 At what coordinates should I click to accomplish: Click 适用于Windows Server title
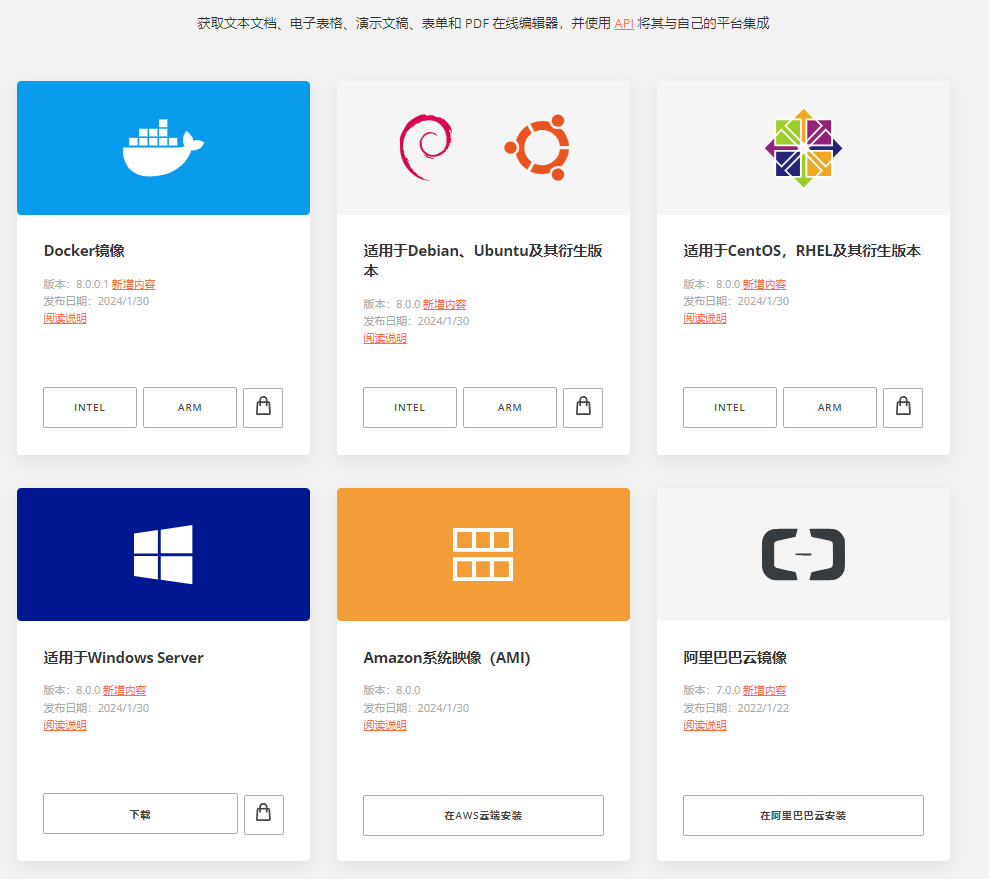[123, 658]
